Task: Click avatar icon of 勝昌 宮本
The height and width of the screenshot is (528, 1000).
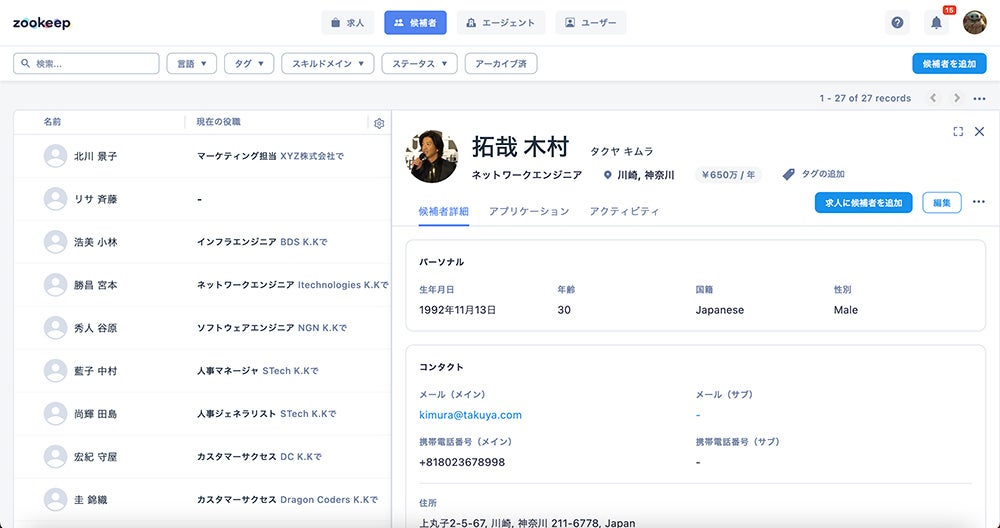Action: point(55,285)
